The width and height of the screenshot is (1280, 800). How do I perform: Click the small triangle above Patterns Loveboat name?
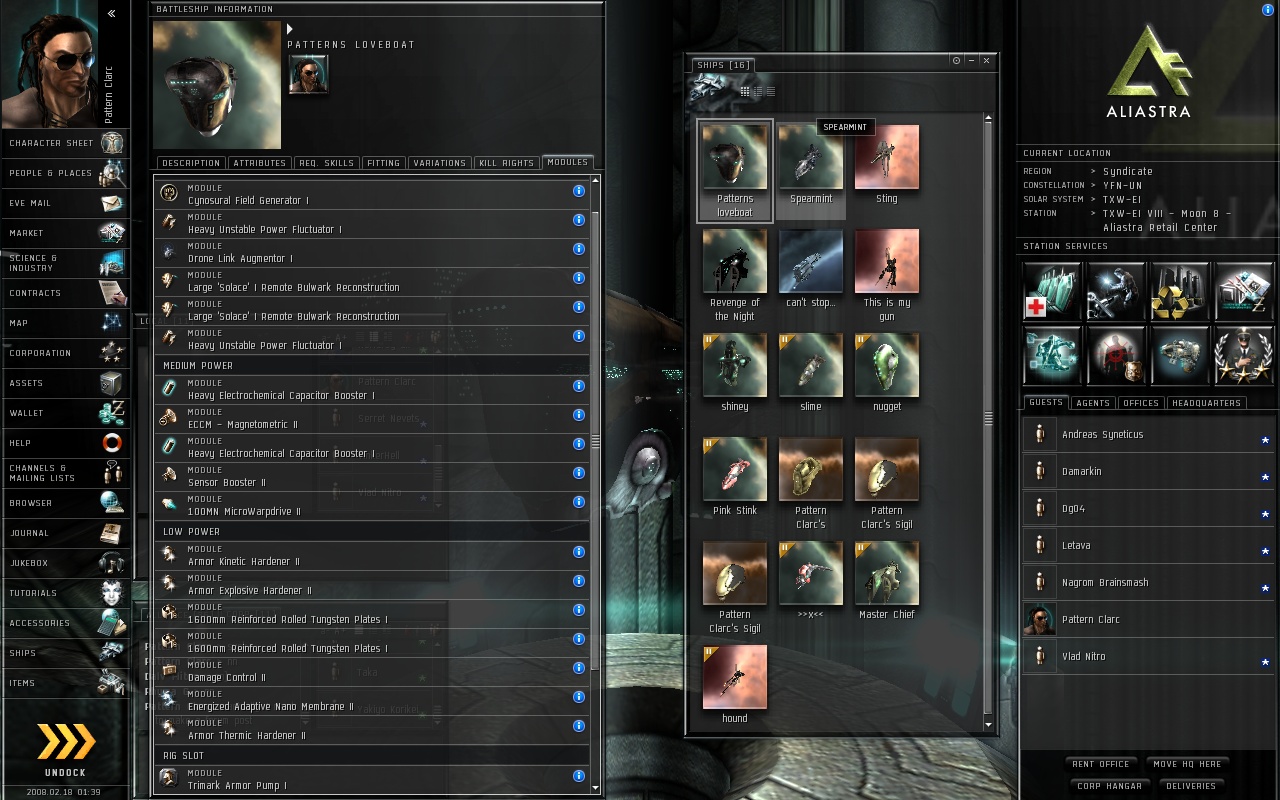(291, 29)
